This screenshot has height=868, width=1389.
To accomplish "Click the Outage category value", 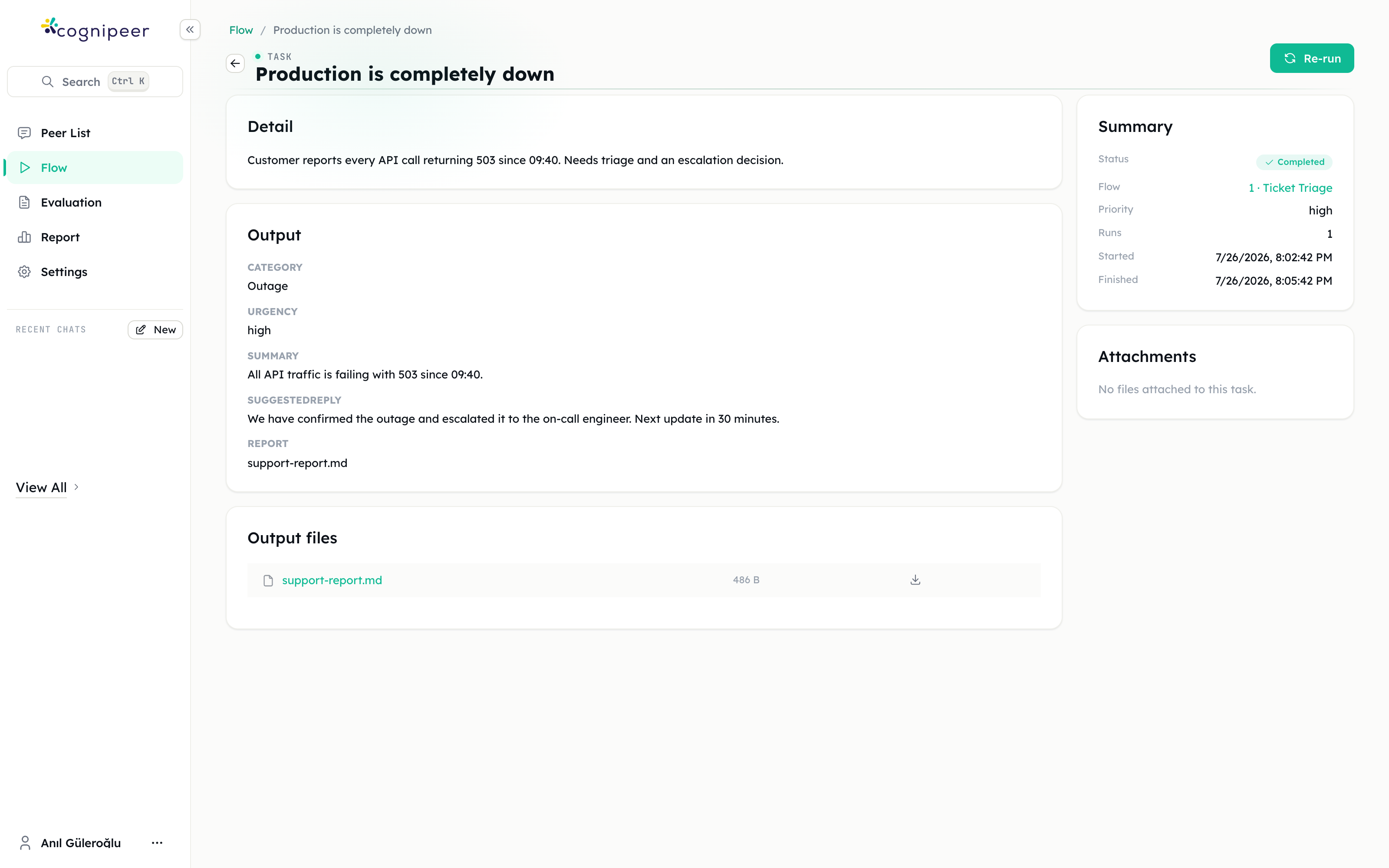I will pos(267,286).
